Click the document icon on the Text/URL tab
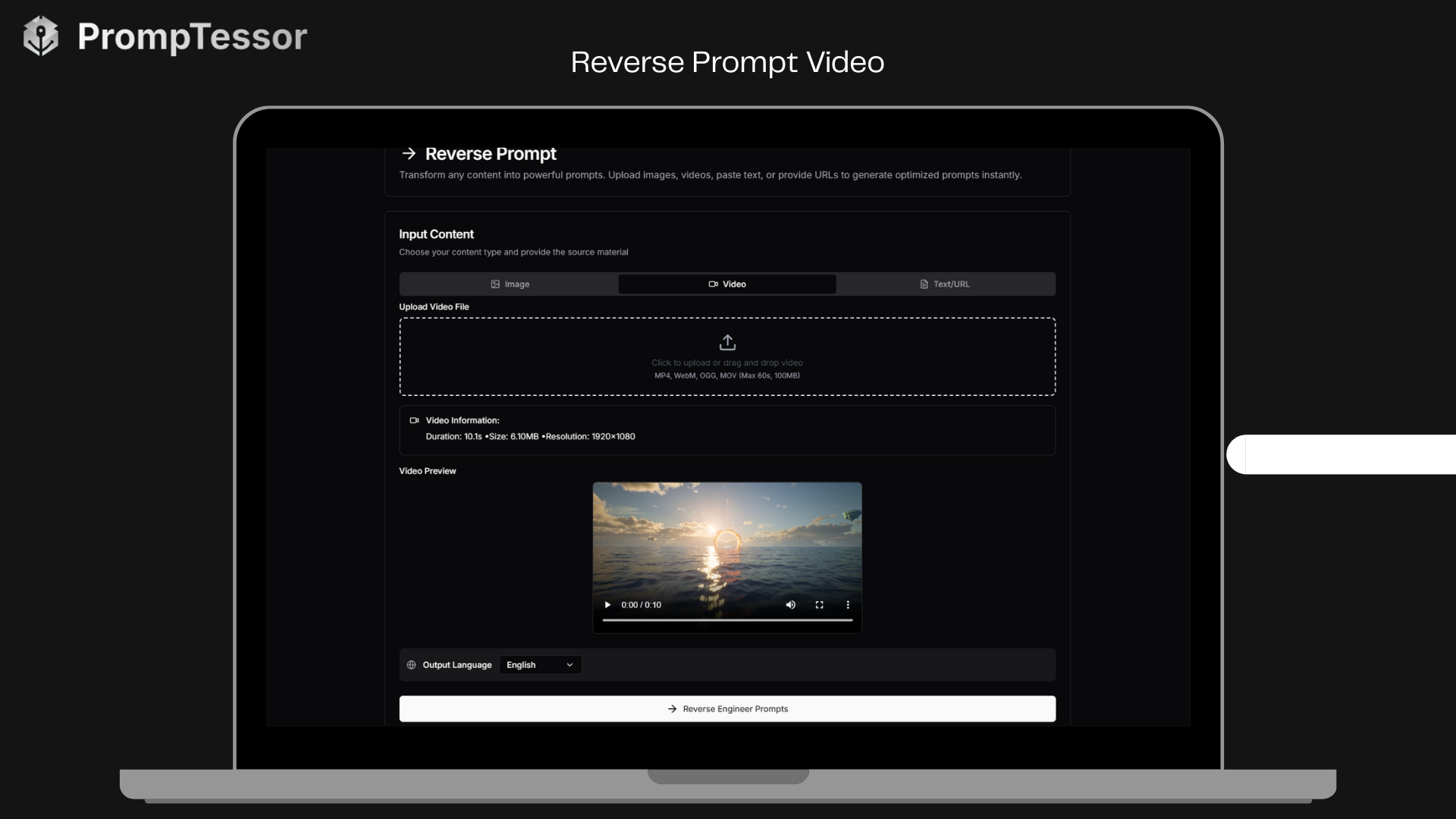Image resolution: width=1456 pixels, height=819 pixels. pyautogui.click(x=924, y=284)
